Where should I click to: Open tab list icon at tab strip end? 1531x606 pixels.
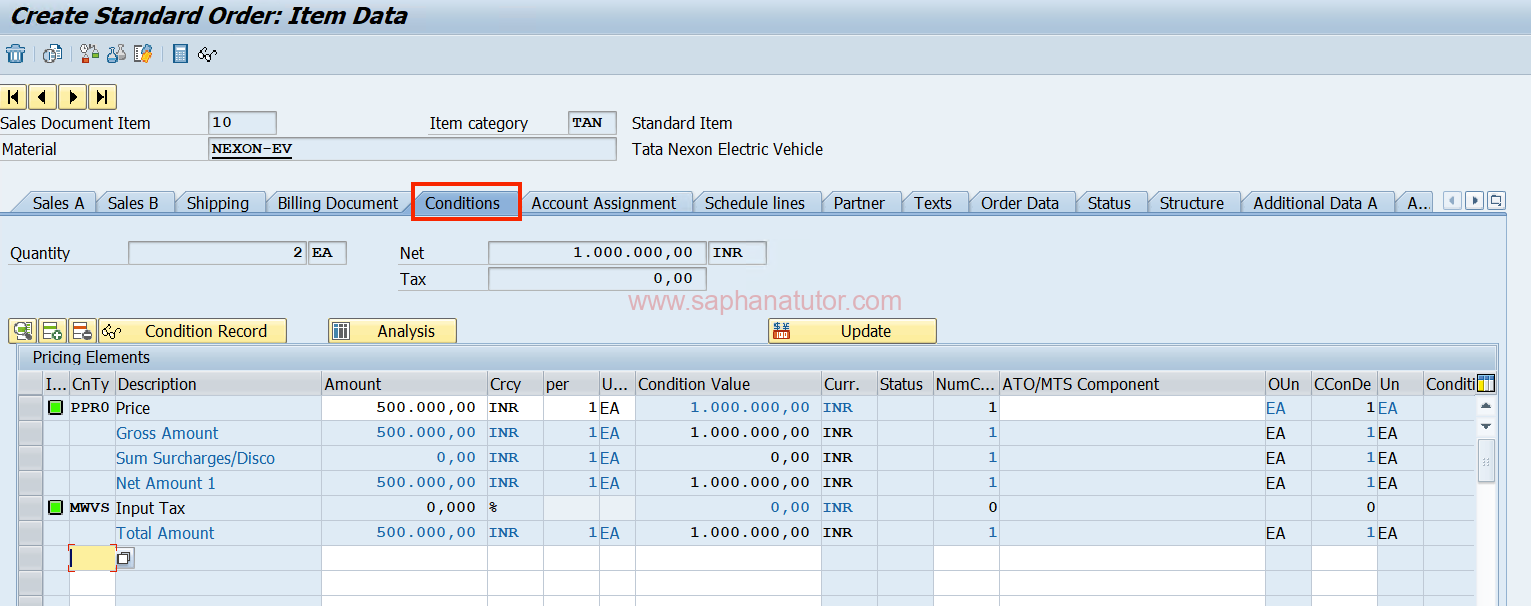pos(1496,201)
